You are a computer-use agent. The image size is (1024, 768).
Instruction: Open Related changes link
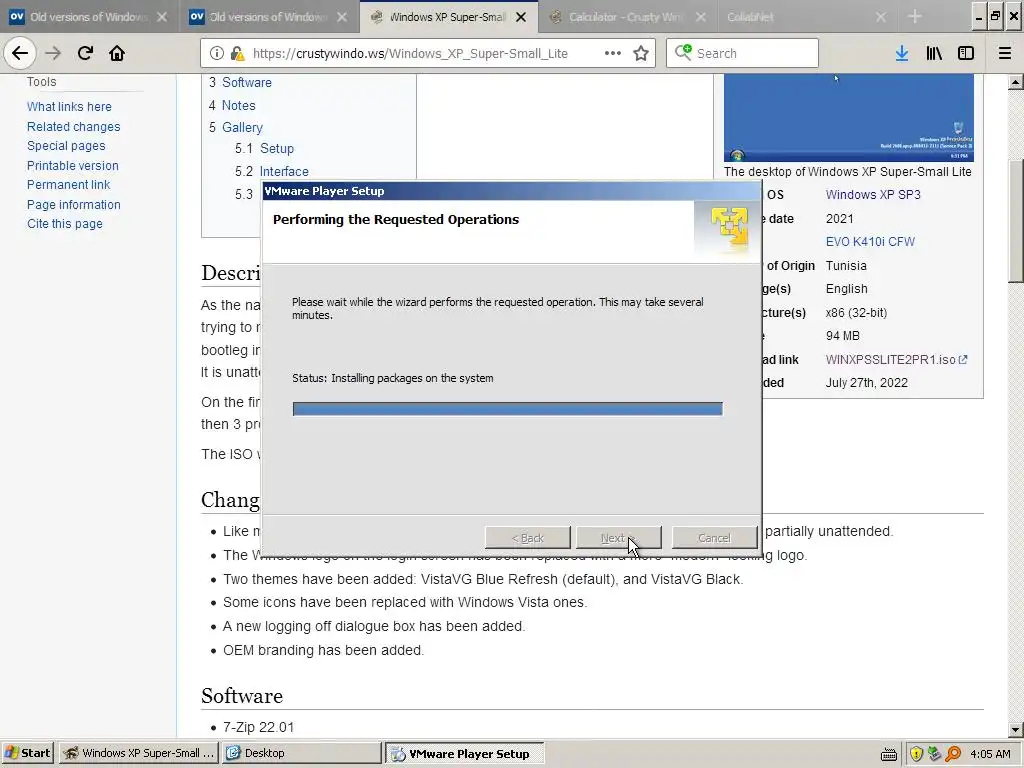click(73, 127)
